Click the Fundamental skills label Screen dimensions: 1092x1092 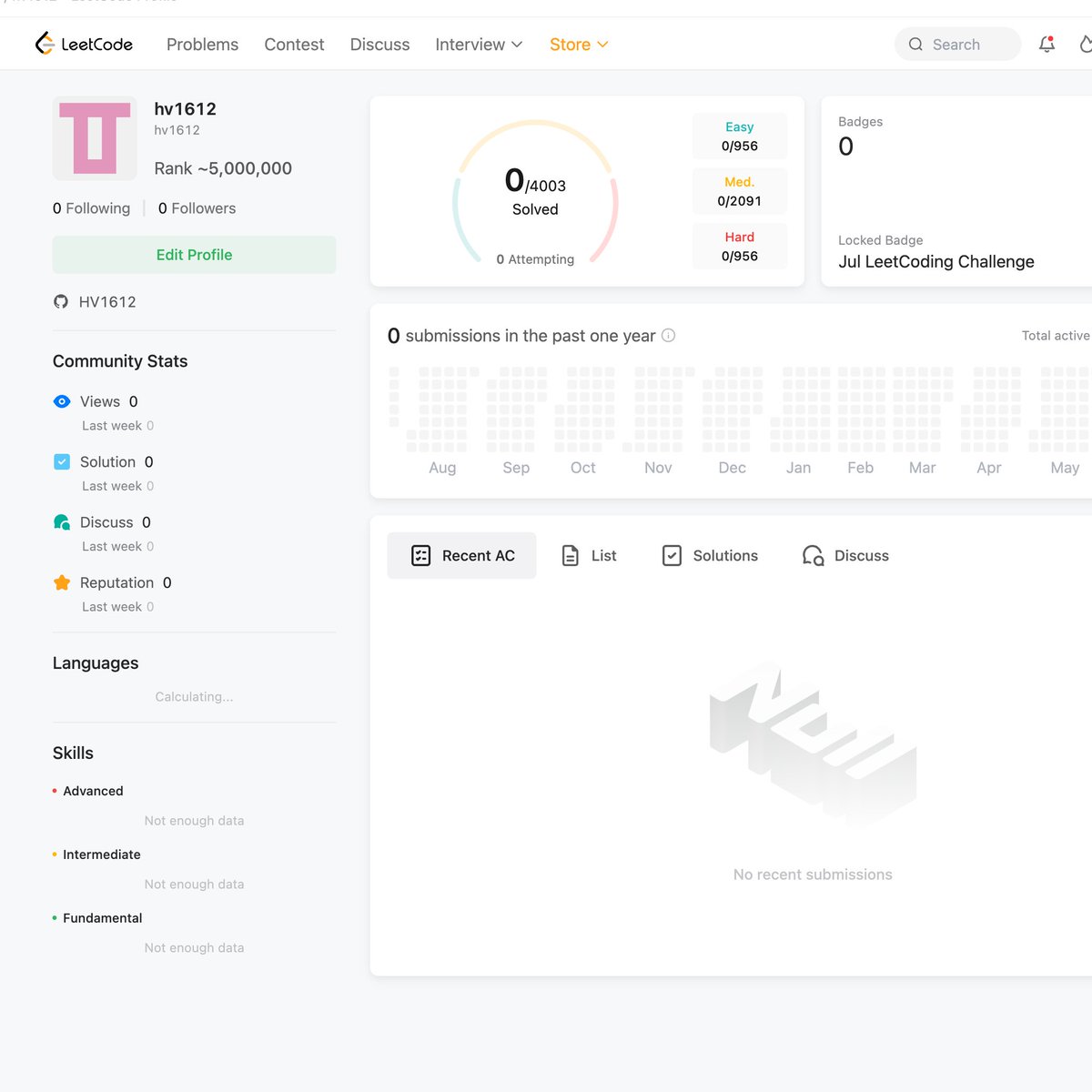103,918
